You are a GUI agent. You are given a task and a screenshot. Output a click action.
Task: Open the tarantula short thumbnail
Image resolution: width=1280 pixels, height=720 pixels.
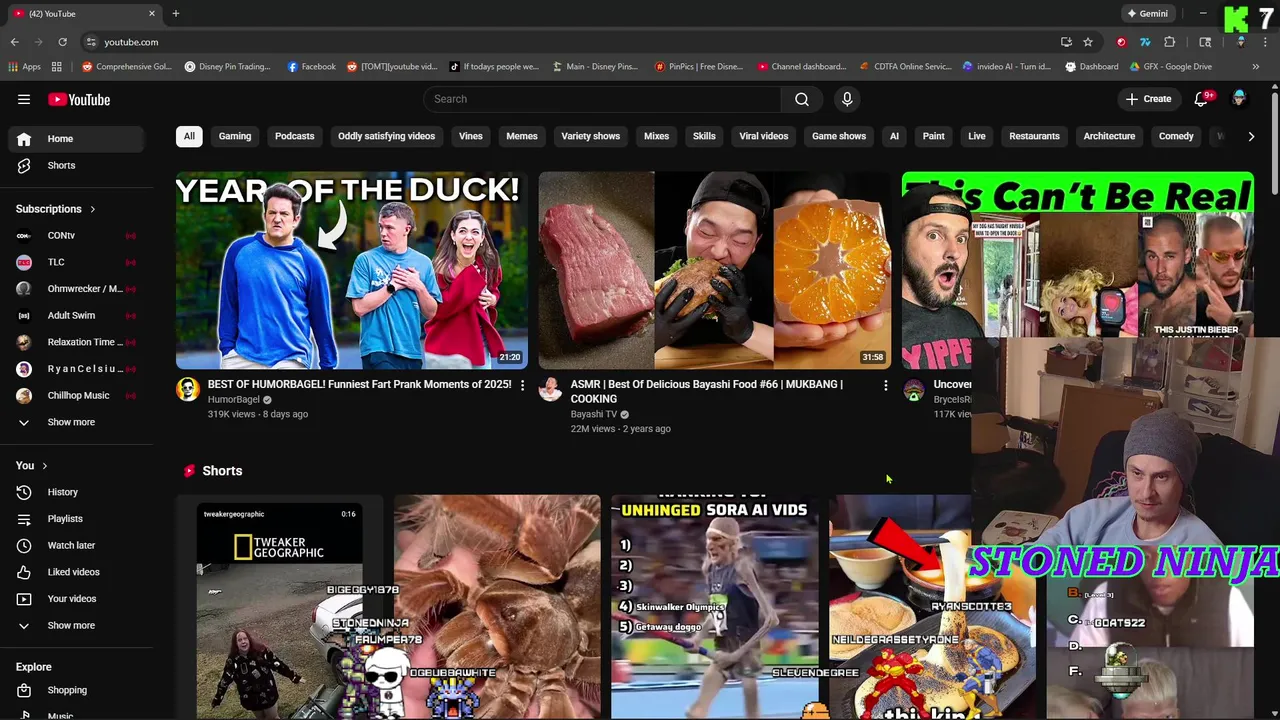[497, 607]
